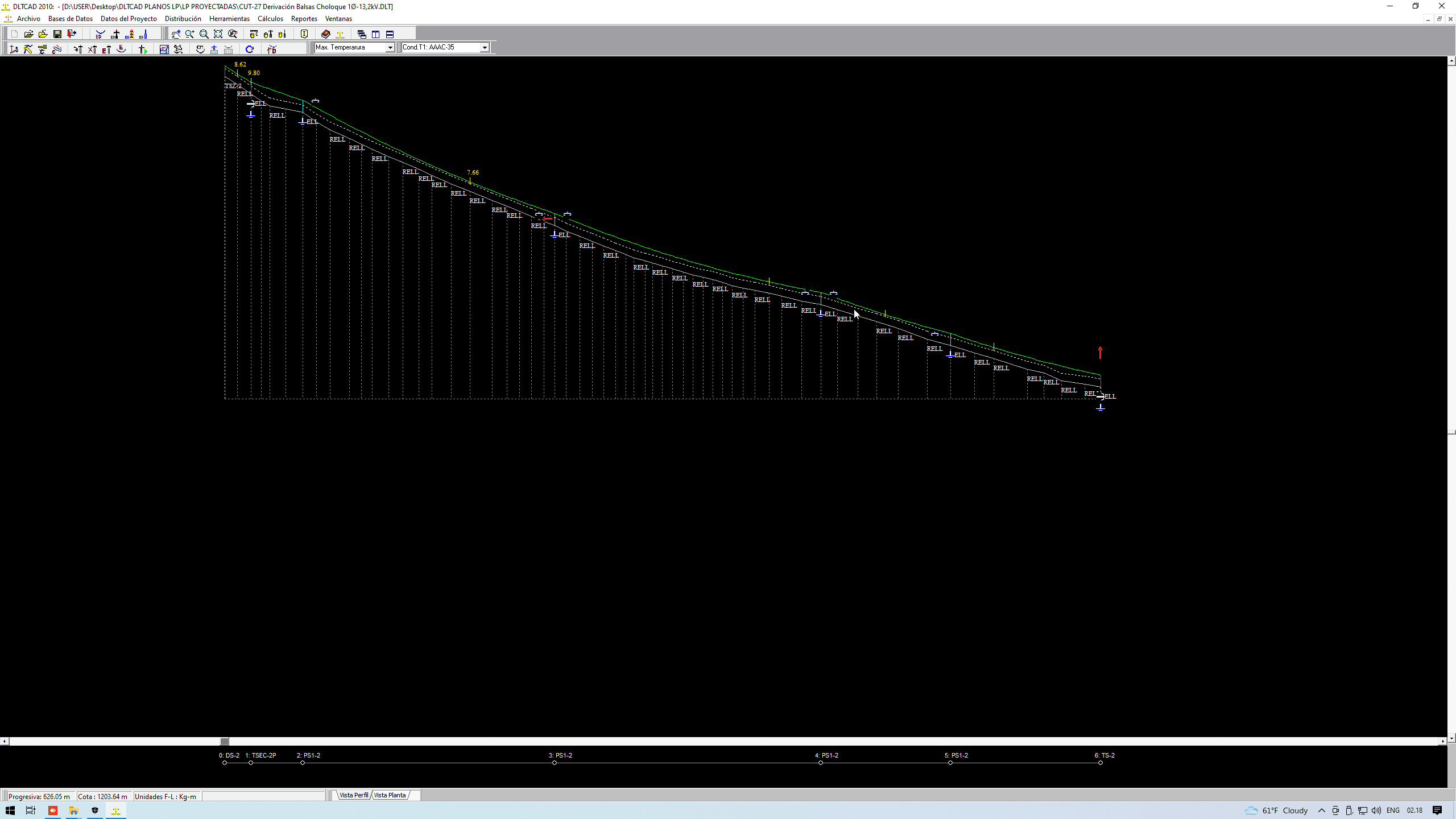Activate the pan hand tool
Image resolution: width=1456 pixels, height=819 pixels.
click(x=176, y=34)
